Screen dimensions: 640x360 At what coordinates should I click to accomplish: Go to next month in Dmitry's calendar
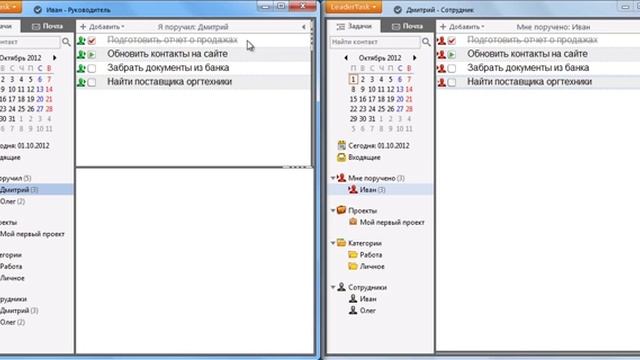pyautogui.click(x=415, y=58)
